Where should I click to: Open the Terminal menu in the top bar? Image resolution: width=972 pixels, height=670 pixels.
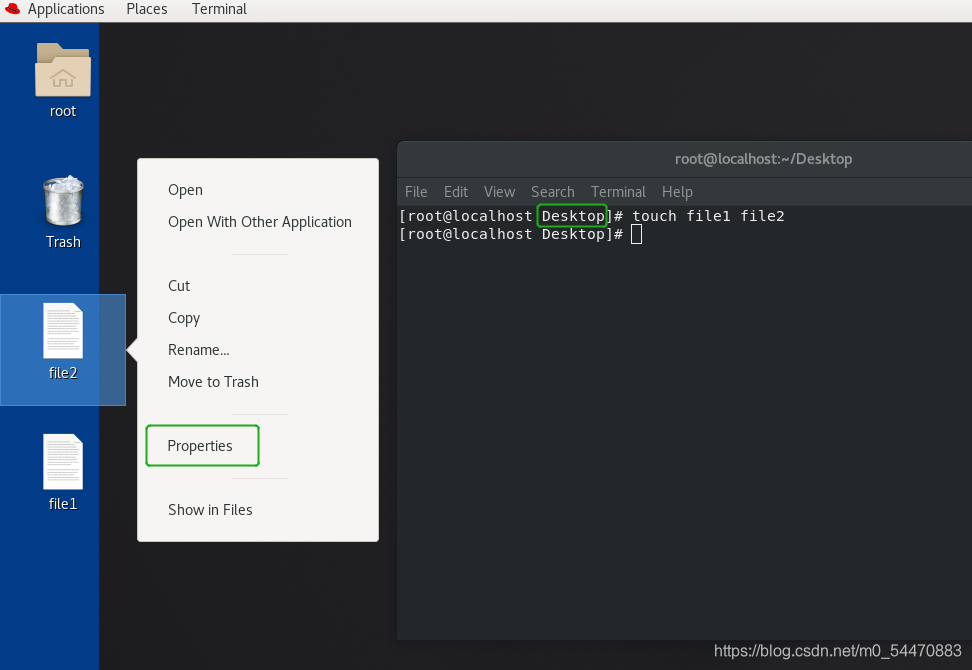click(219, 9)
